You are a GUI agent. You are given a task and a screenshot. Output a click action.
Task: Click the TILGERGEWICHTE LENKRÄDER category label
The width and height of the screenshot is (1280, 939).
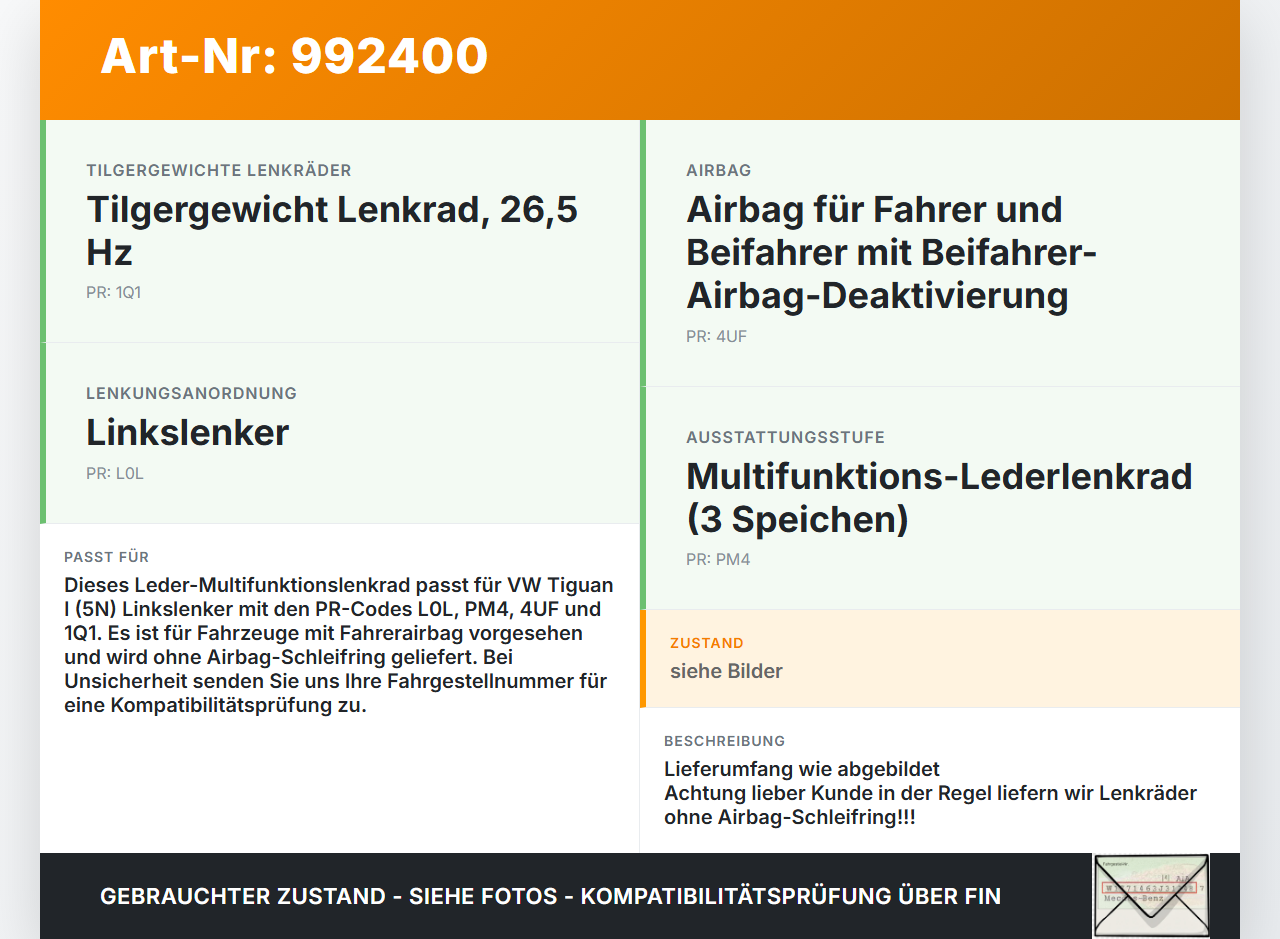pyautogui.click(x=219, y=171)
